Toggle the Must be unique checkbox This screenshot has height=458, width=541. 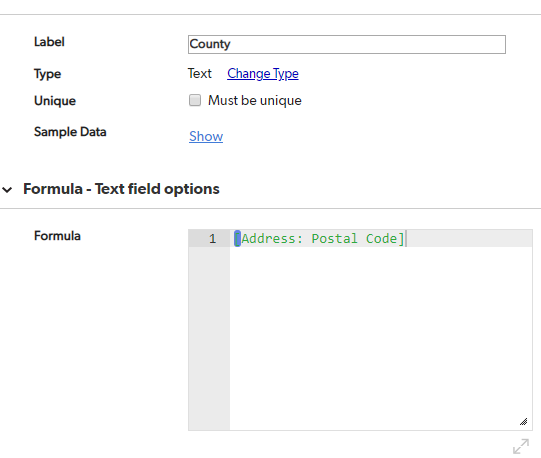[x=195, y=100]
